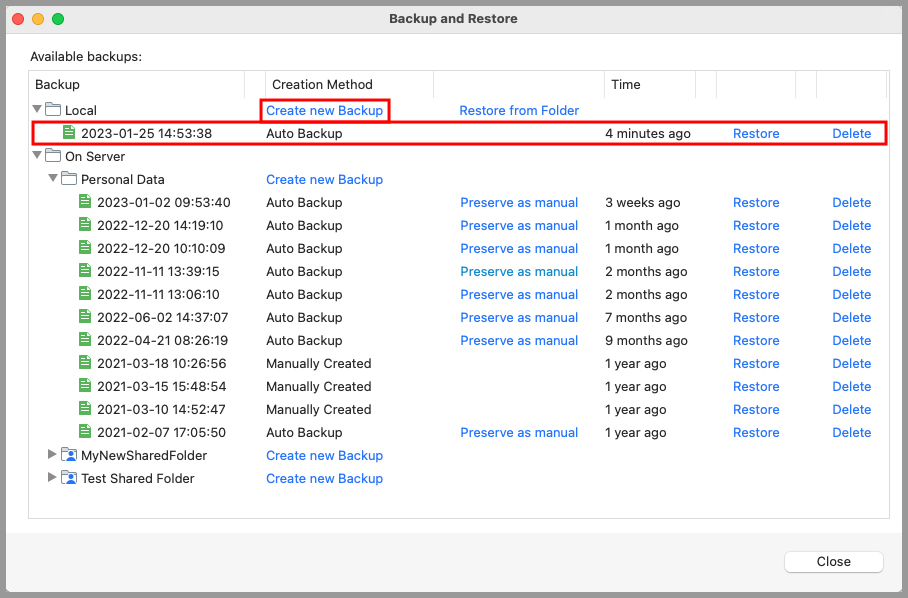
Task: Preserve the 2022-06-02 backup as manual
Action: point(519,317)
